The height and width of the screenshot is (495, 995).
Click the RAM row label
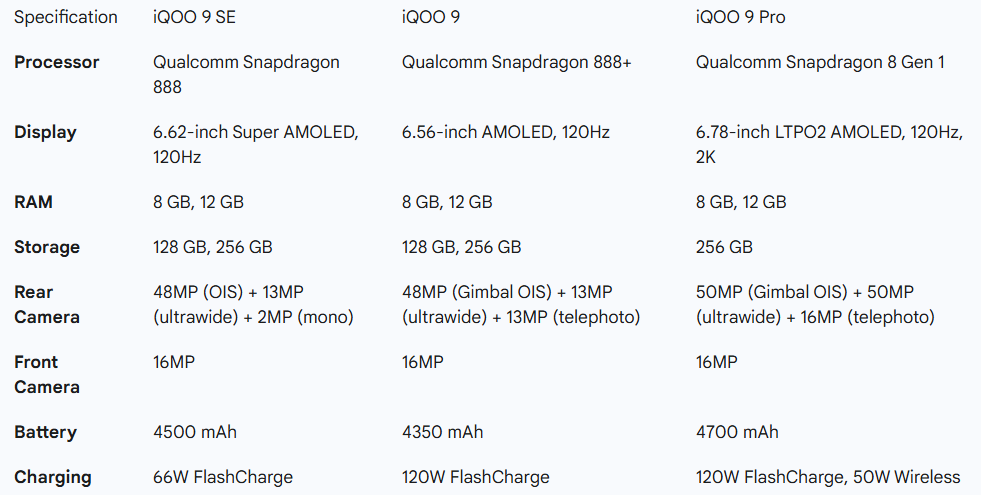[x=33, y=202]
